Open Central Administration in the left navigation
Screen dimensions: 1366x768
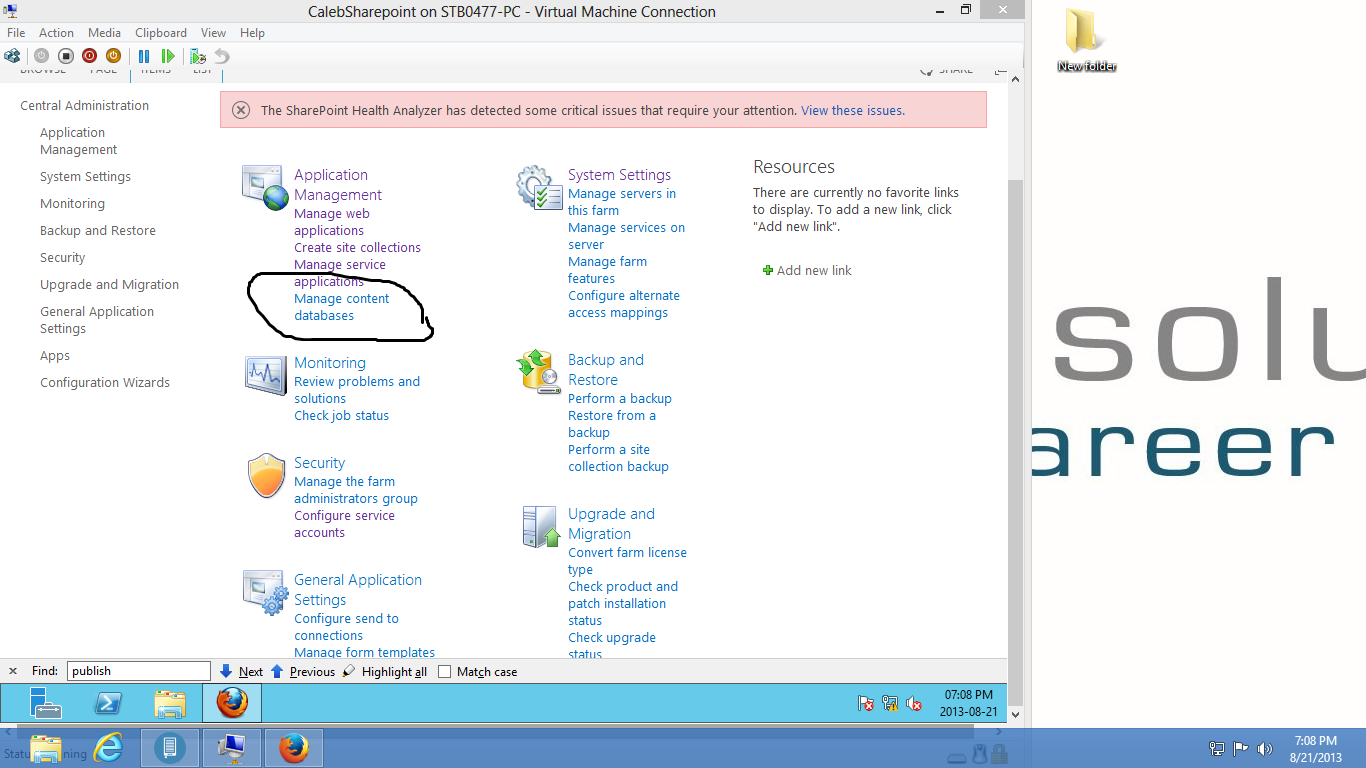tap(84, 106)
